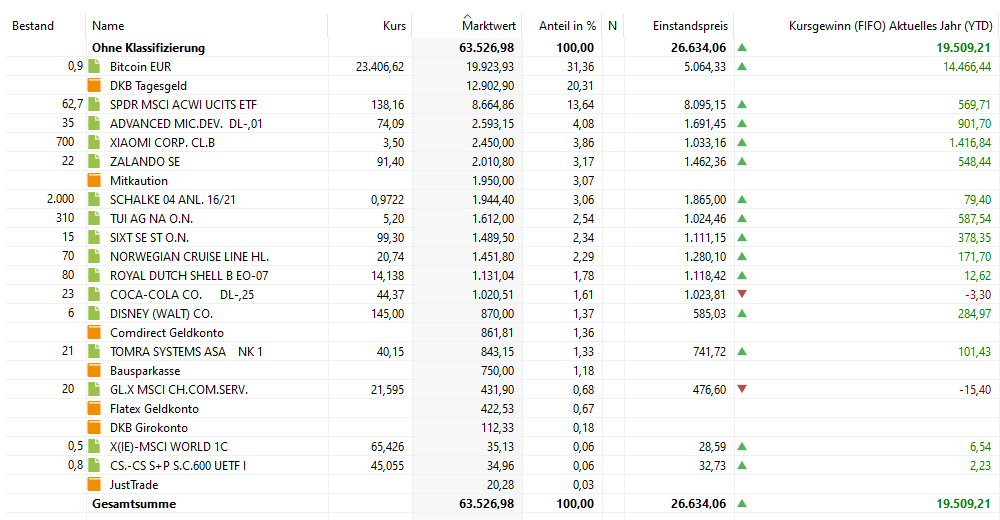The width and height of the screenshot is (1000, 520).
Task: Click red down arrow for GL.X MSCI CH.COM.SERV.
Action: (x=742, y=389)
